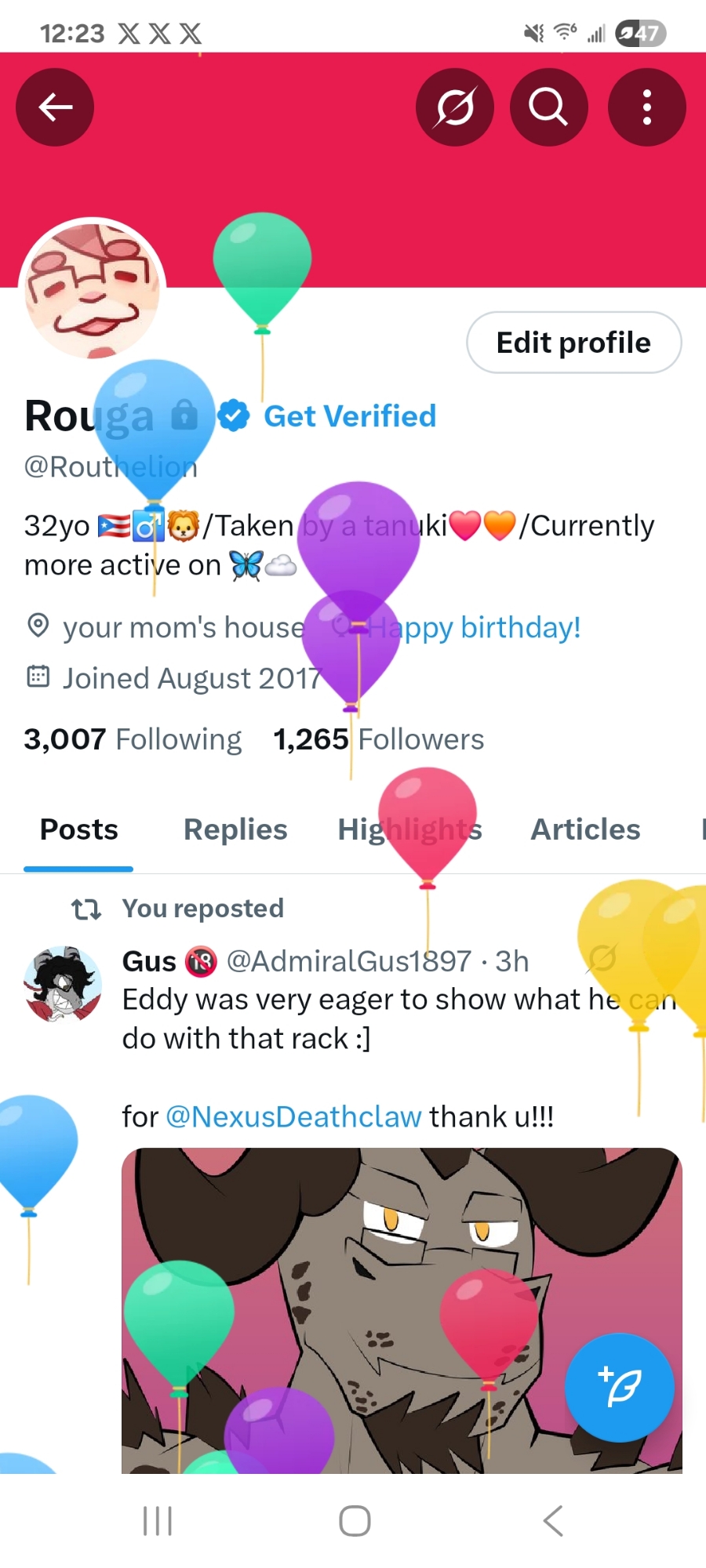Open profile search magnifier icon
706x1568 pixels.
[x=548, y=107]
